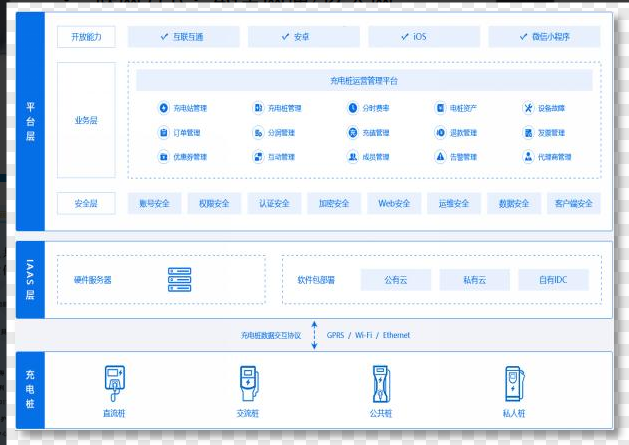Select the 充电桩 side tab

[x=30, y=390]
